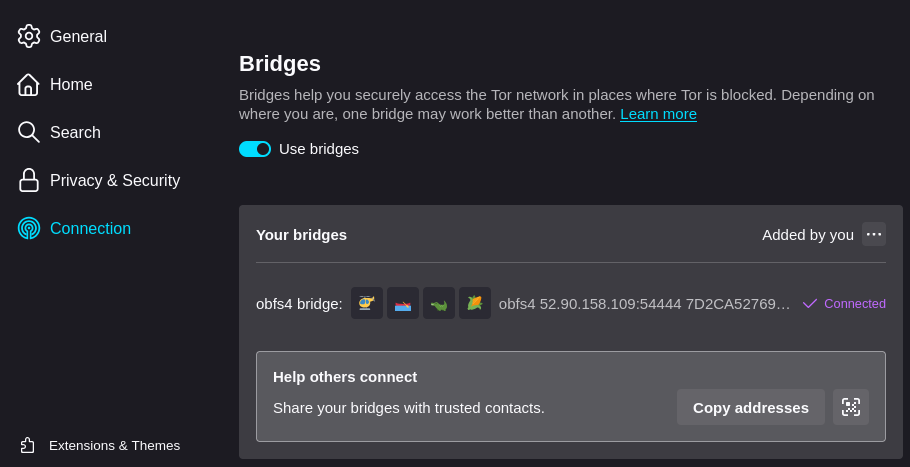Click the Search magnifier icon in sidebar

[x=29, y=132]
